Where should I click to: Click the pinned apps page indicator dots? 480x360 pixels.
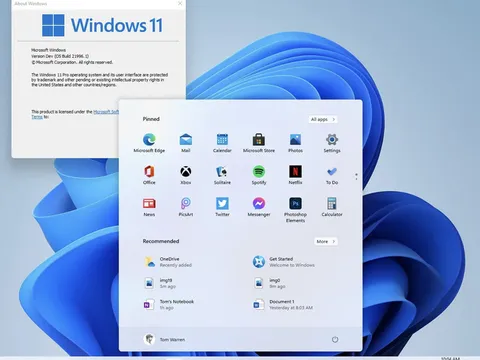[356, 176]
